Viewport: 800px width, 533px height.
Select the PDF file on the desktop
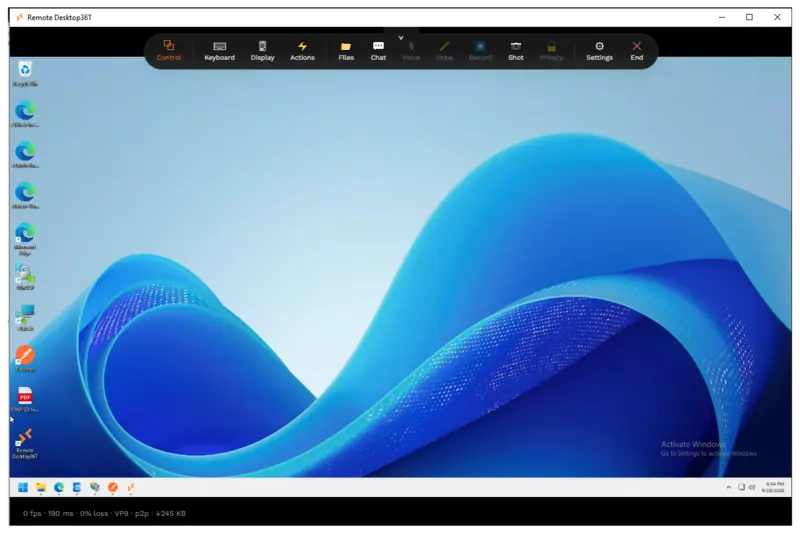(25, 399)
